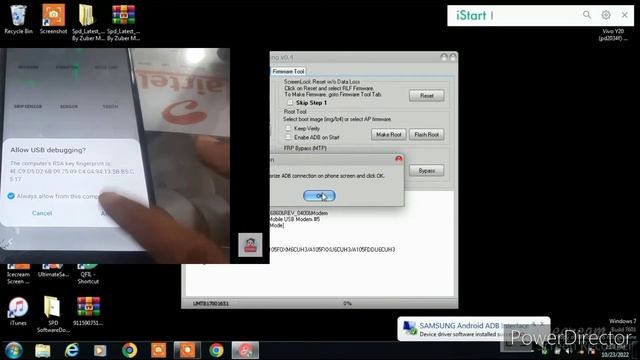This screenshot has height=360, width=640.
Task: Open the Recycle Bin desktop icon
Action: point(18,19)
